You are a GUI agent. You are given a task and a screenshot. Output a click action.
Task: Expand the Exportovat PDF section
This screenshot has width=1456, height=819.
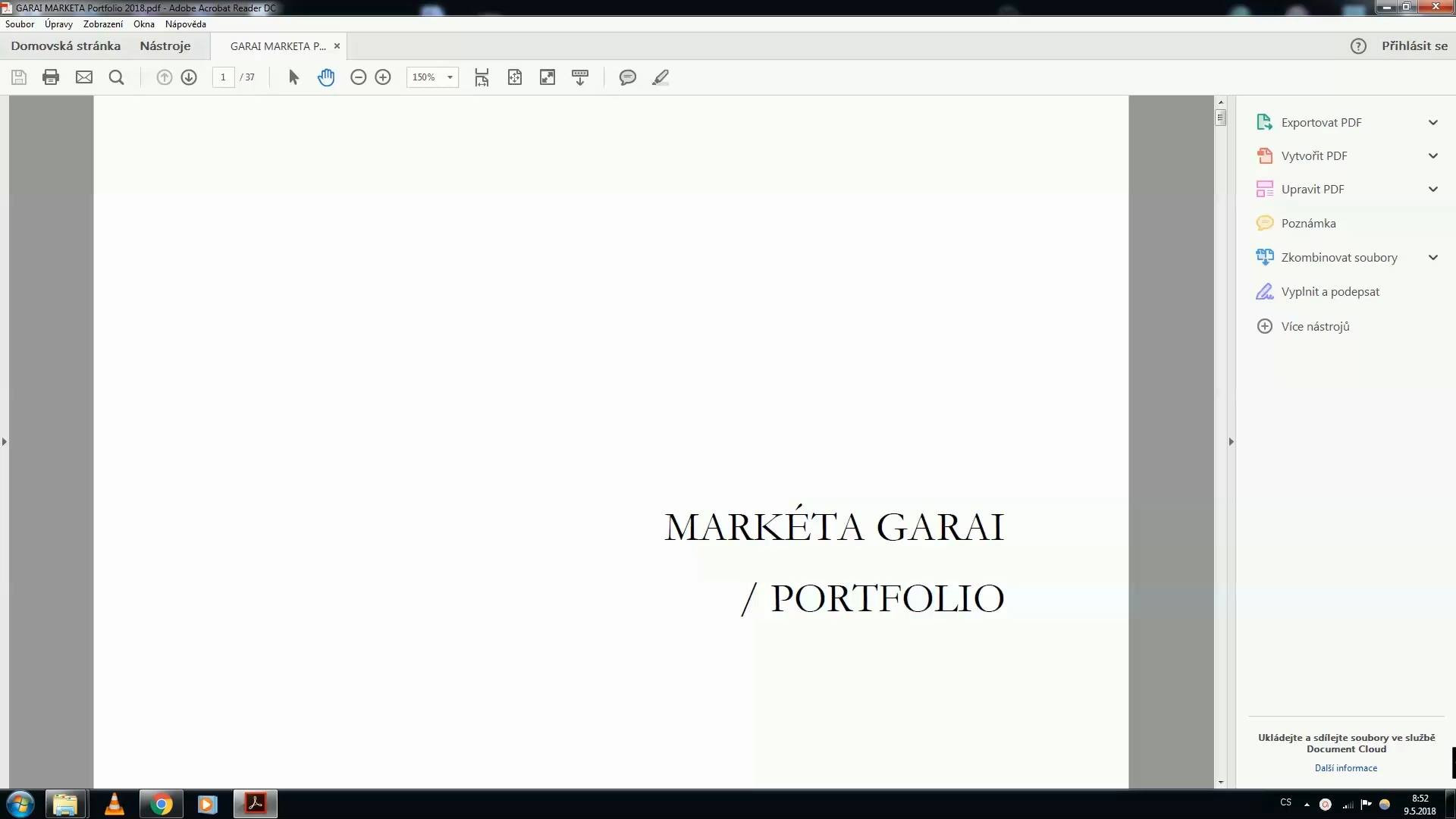(1432, 122)
